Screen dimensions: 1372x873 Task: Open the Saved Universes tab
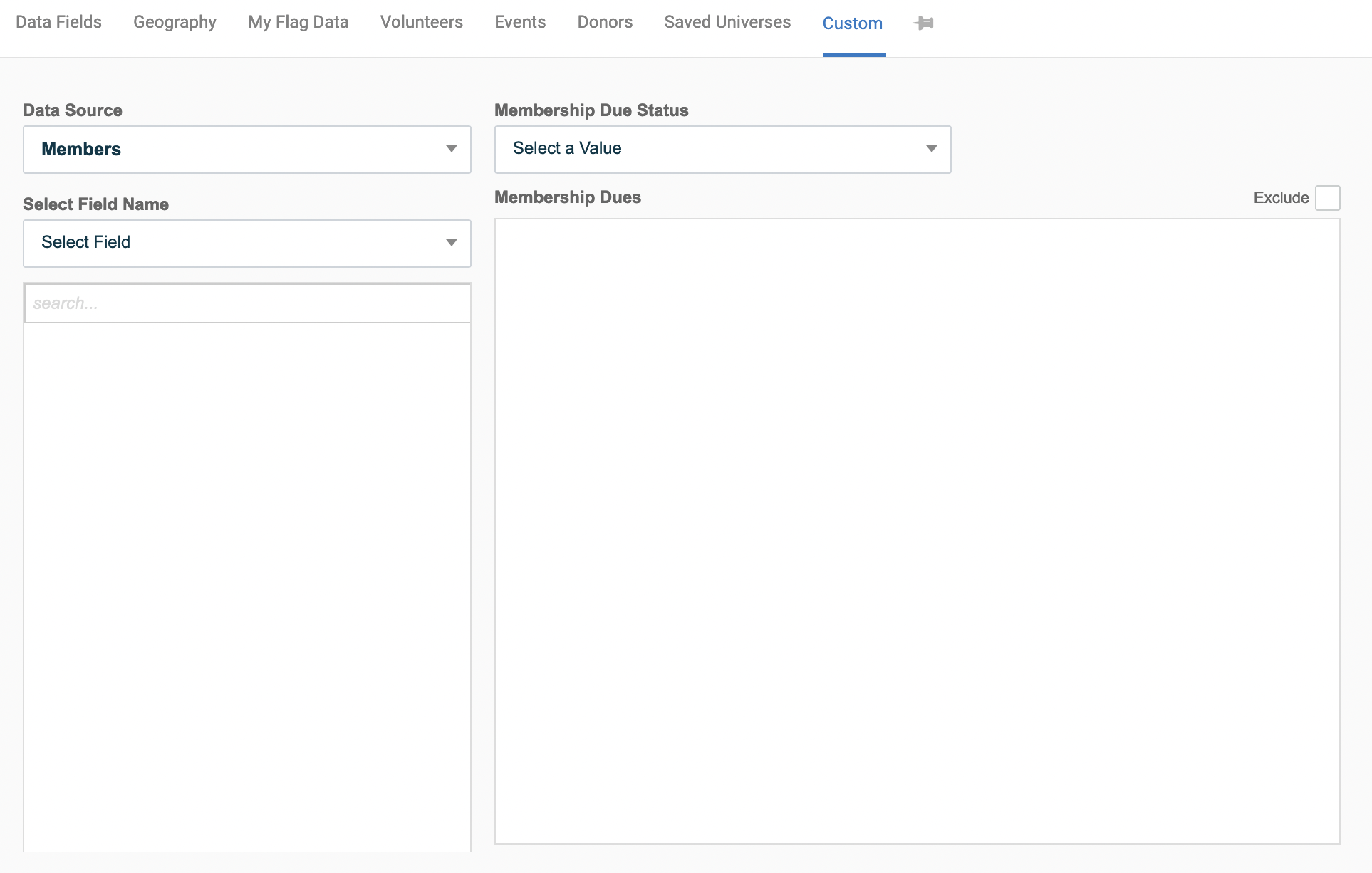point(727,22)
